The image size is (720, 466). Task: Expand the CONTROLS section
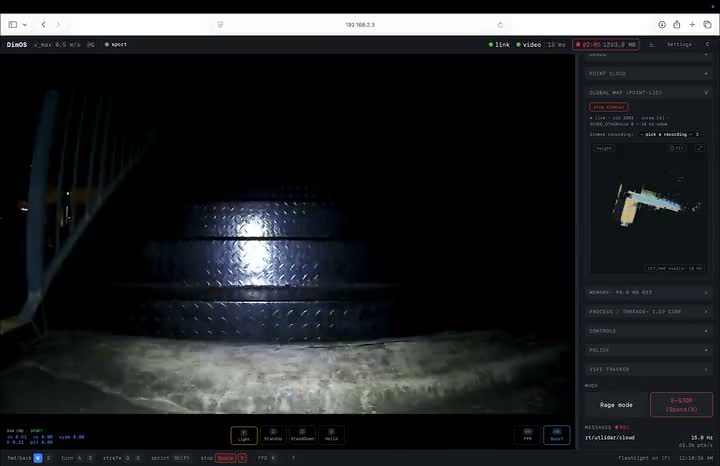[648, 331]
